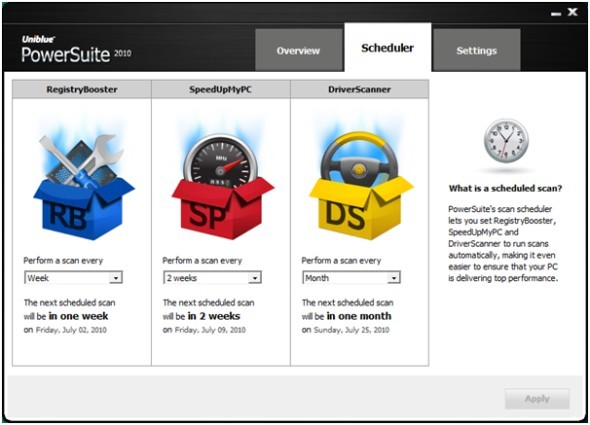Close the PowerSuite window
Viewport: 590px width, 425px height.
[x=572, y=12]
